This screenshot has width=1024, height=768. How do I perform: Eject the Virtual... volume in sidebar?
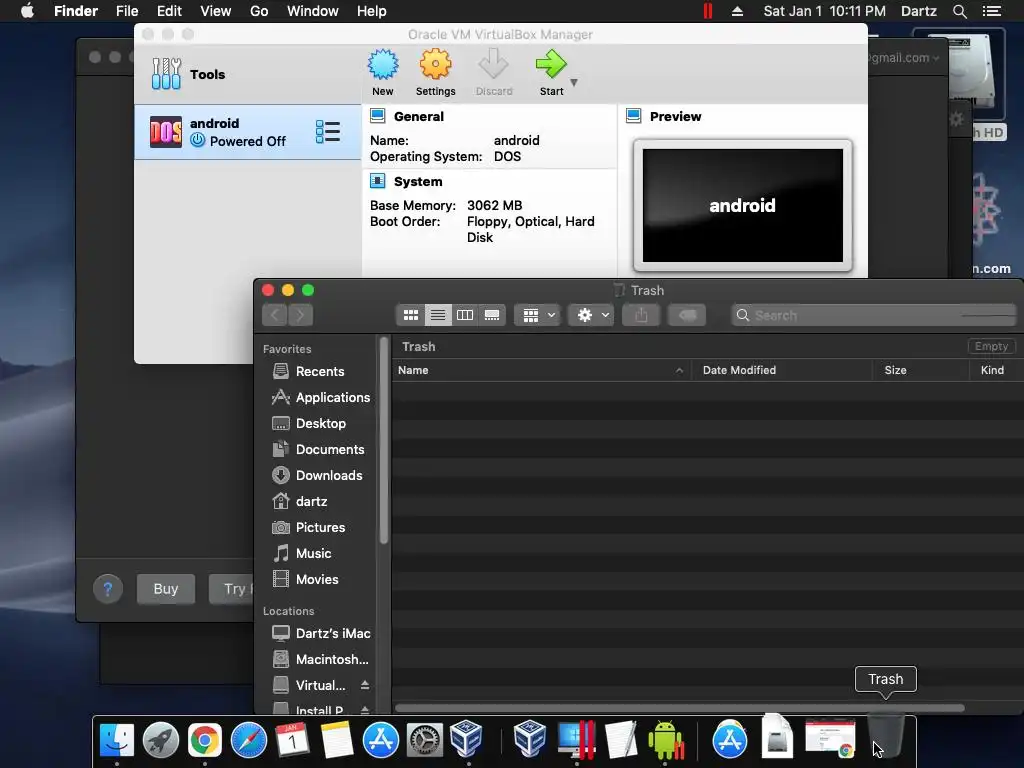[365, 685]
